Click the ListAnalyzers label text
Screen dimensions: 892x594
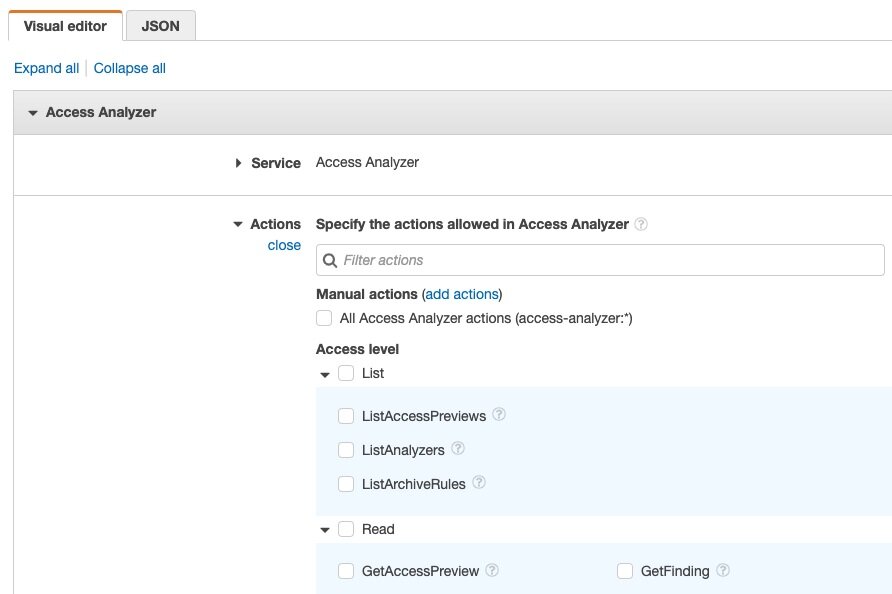click(x=403, y=450)
